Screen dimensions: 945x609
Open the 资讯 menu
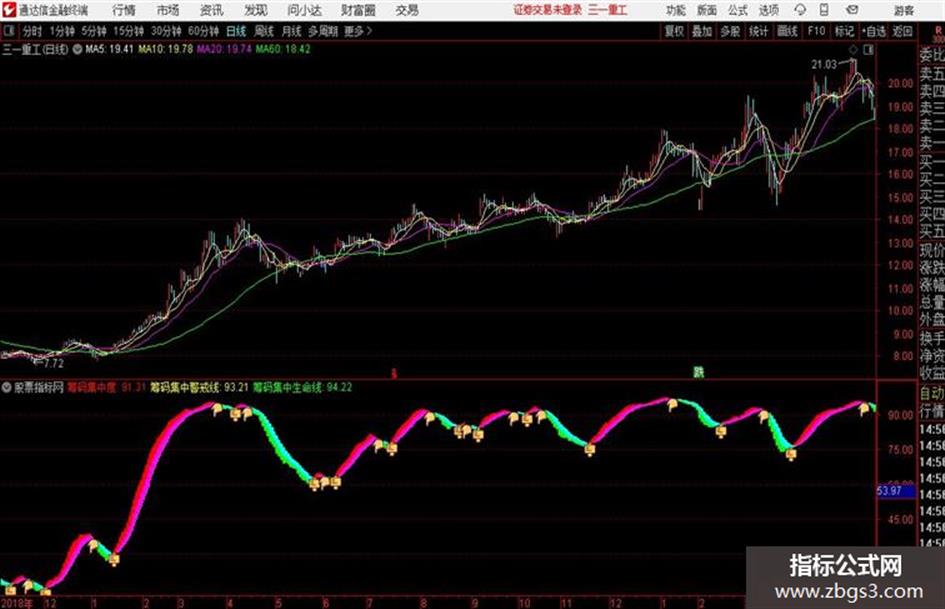(212, 10)
